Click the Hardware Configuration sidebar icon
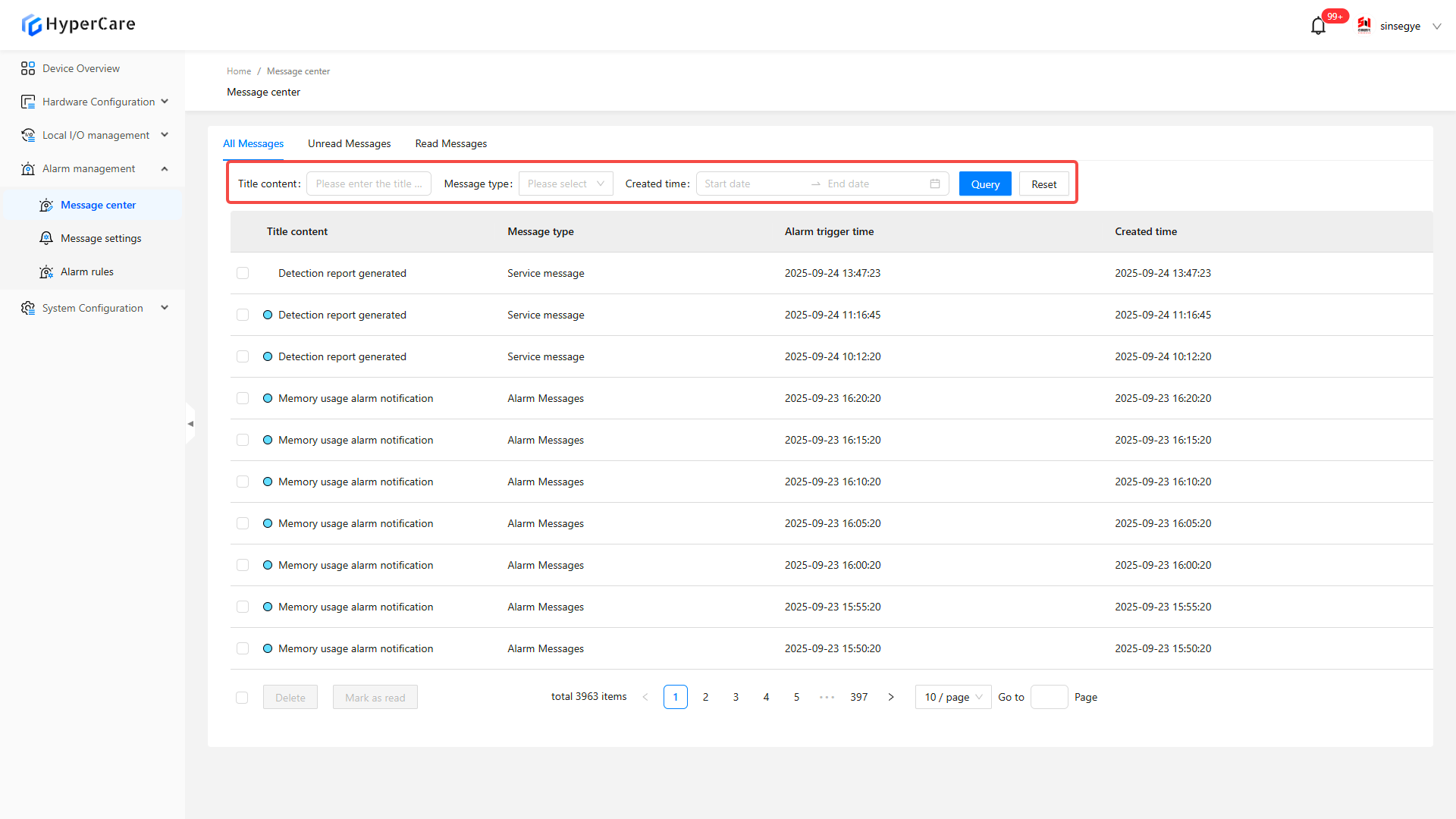This screenshot has height=819, width=1456. click(28, 102)
